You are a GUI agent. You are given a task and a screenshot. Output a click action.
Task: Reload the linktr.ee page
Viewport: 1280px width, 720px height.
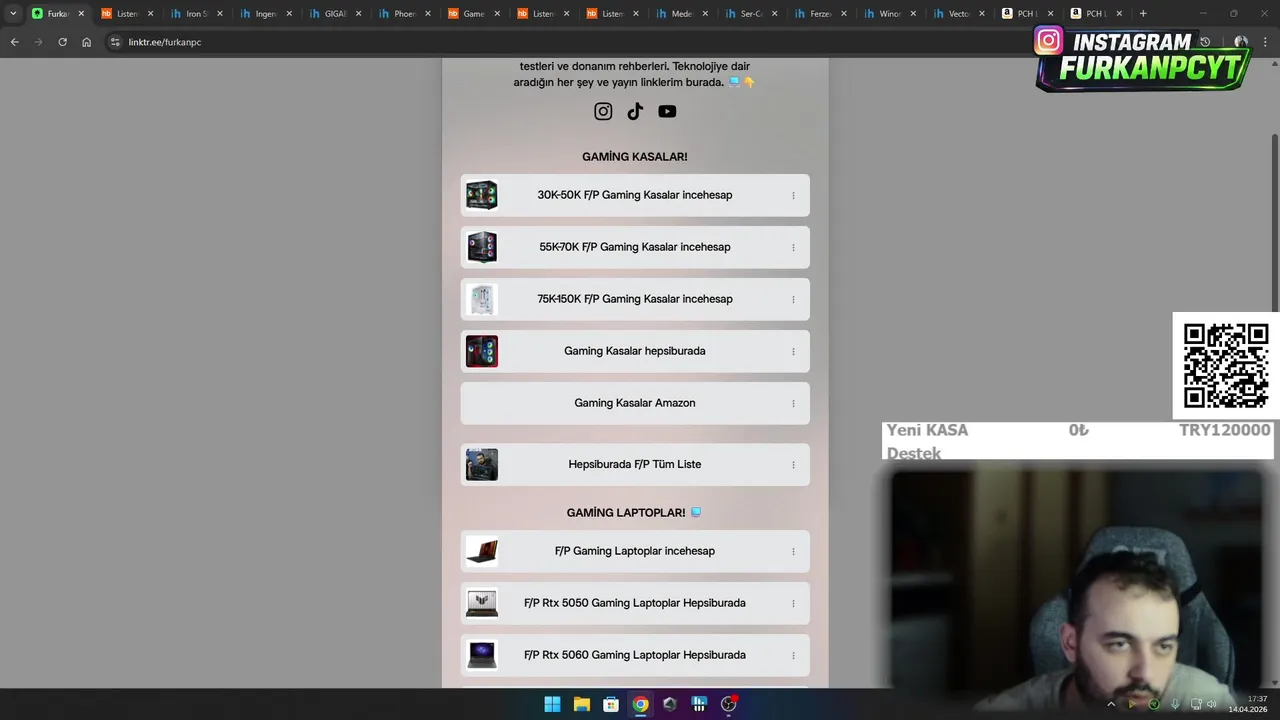point(62,42)
